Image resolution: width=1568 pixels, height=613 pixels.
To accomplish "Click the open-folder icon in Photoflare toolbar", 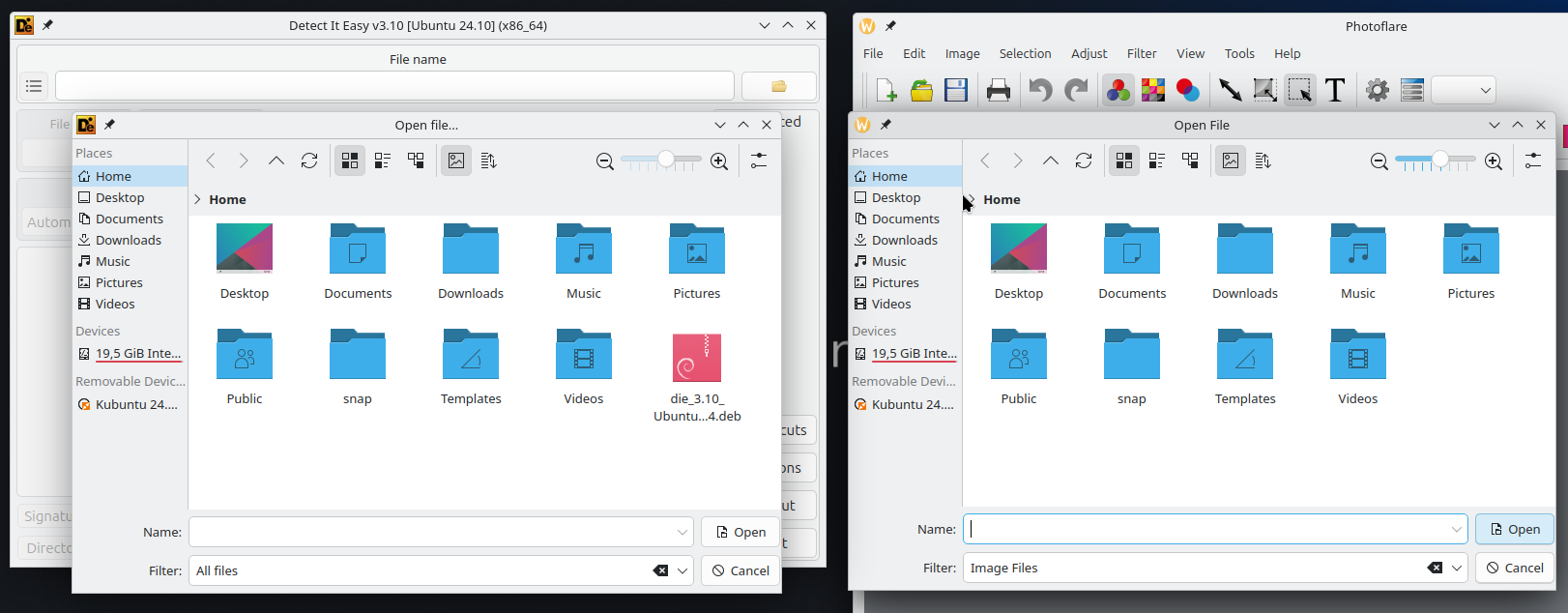I will [921, 90].
